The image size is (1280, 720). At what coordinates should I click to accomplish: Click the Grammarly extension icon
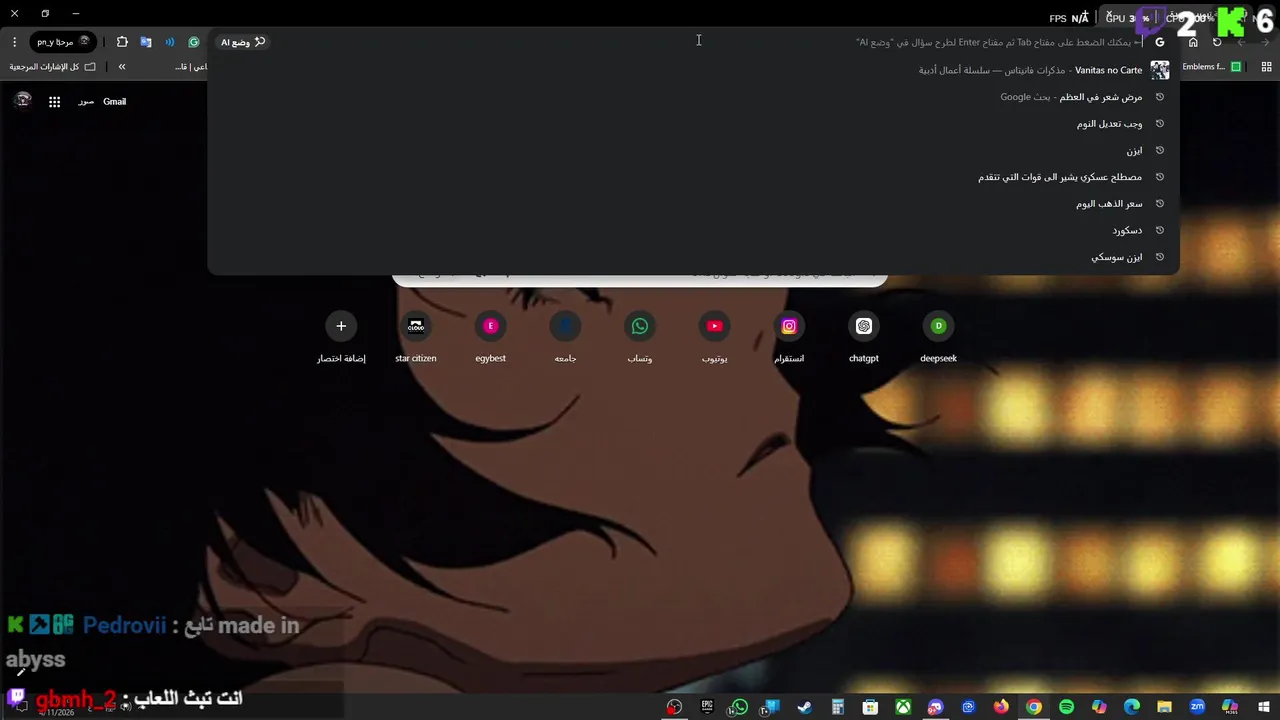pyautogui.click(x=194, y=42)
